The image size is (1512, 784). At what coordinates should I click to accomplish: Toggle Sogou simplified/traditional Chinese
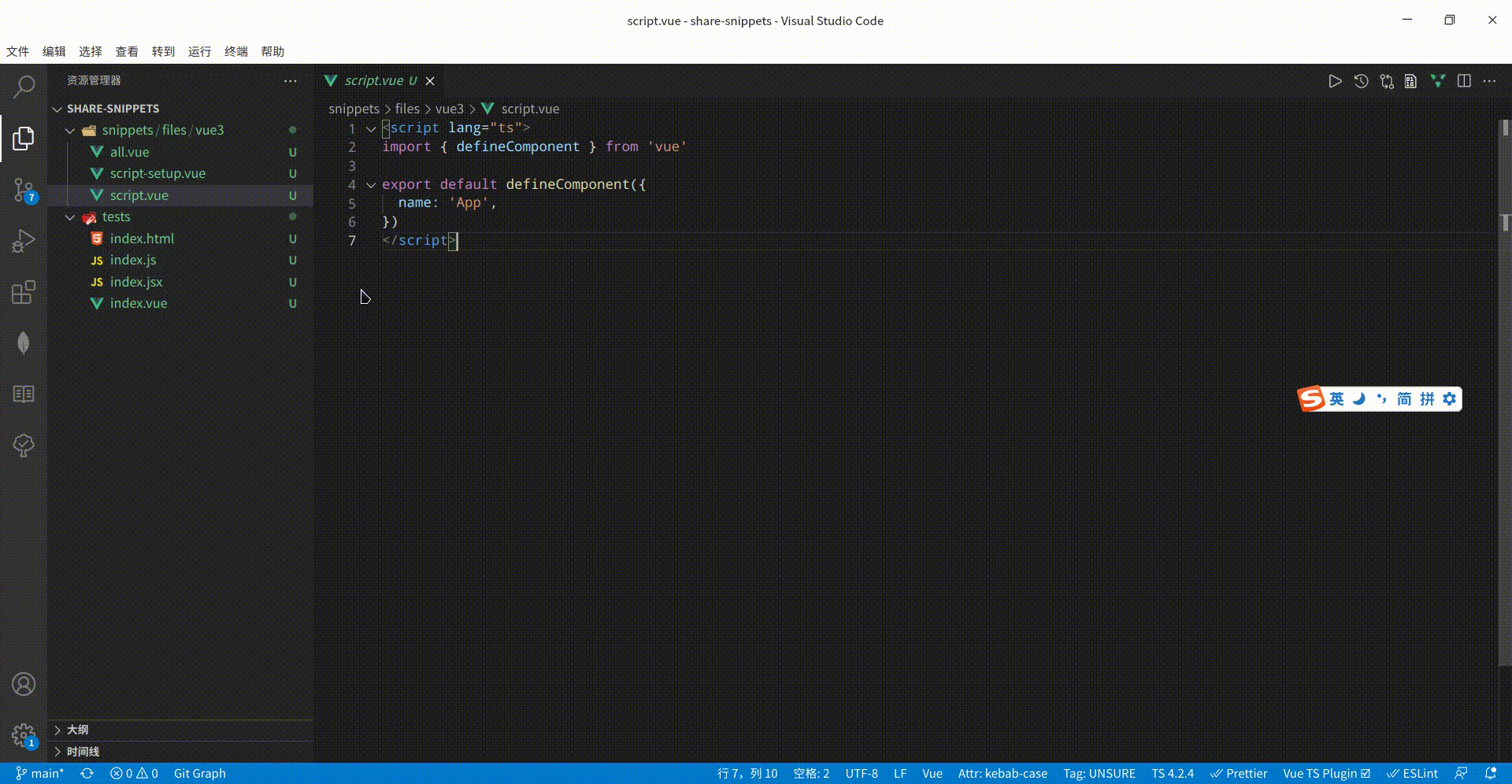1405,399
